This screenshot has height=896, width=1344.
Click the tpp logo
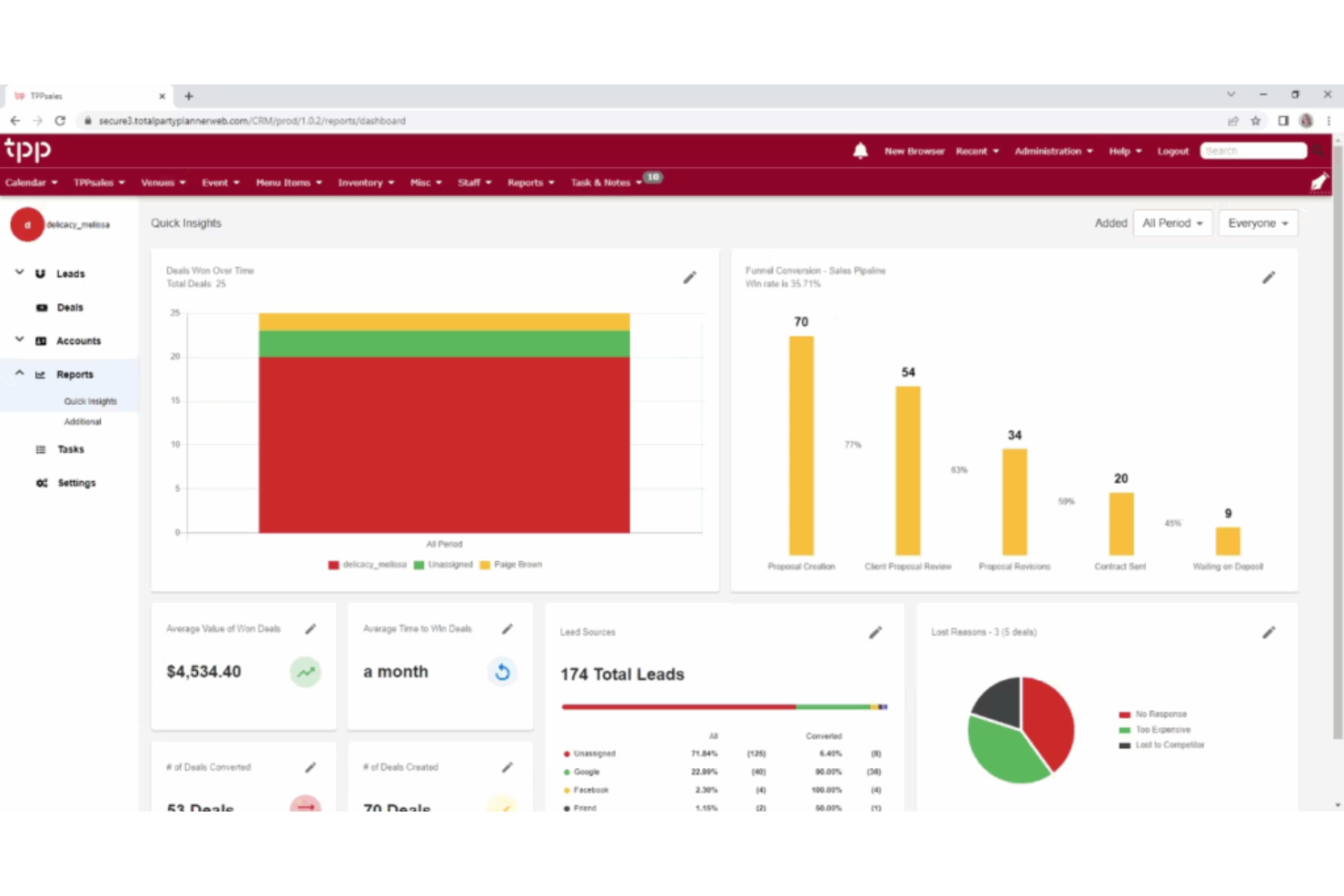point(27,150)
